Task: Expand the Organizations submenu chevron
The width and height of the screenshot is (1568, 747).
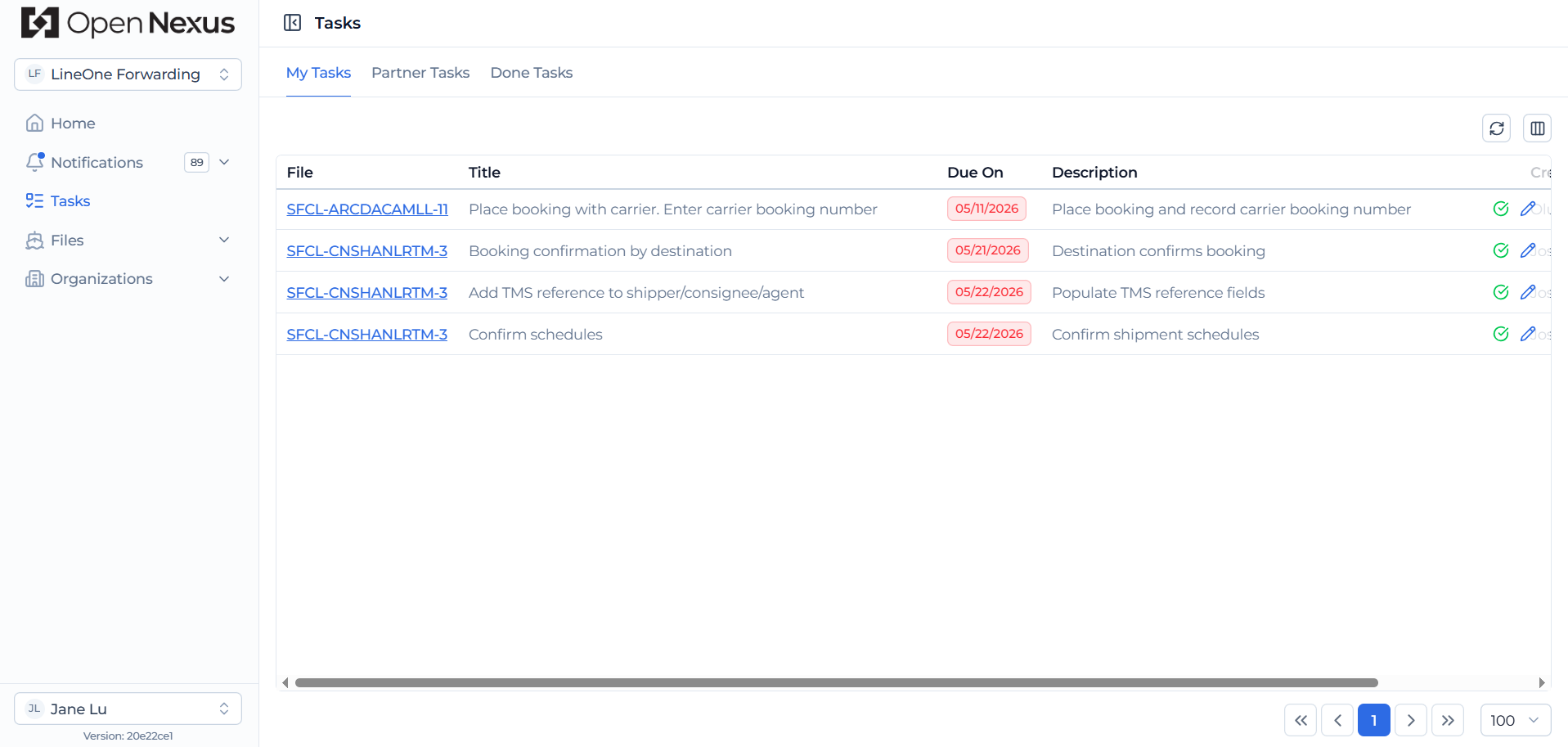Action: coord(224,279)
